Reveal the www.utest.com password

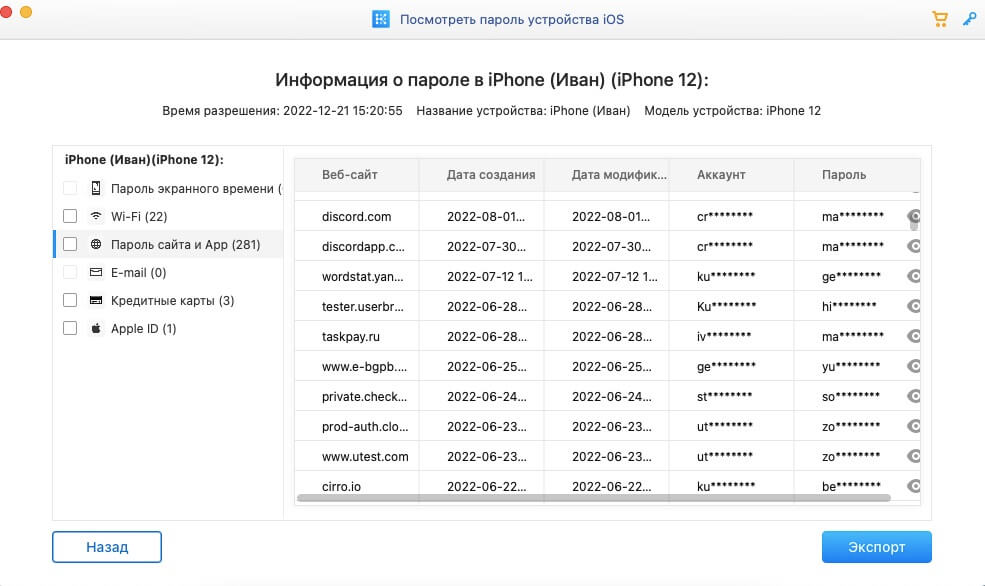tap(913, 457)
